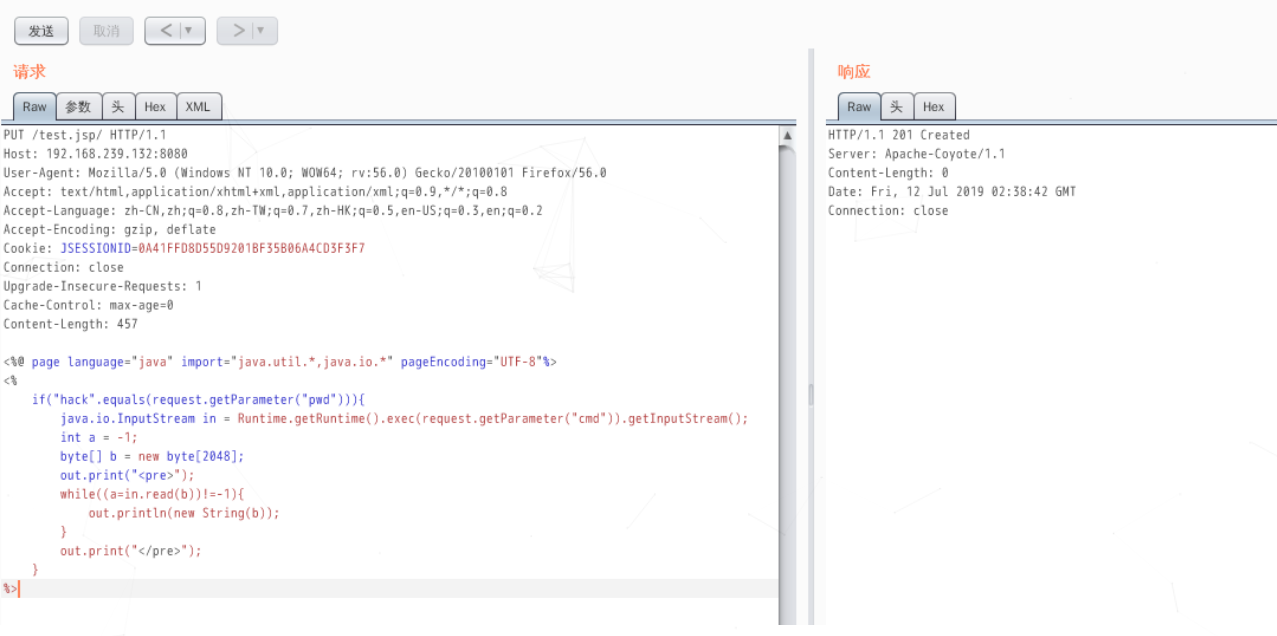Click the 请求 section heading
This screenshot has height=636, width=1277.
point(29,72)
